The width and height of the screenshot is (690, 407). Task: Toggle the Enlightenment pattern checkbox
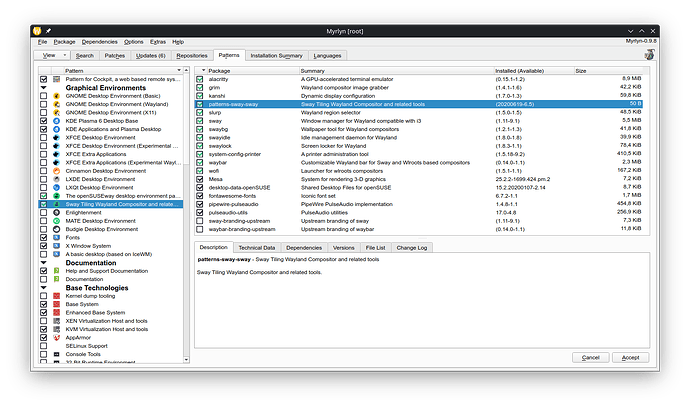(43, 213)
